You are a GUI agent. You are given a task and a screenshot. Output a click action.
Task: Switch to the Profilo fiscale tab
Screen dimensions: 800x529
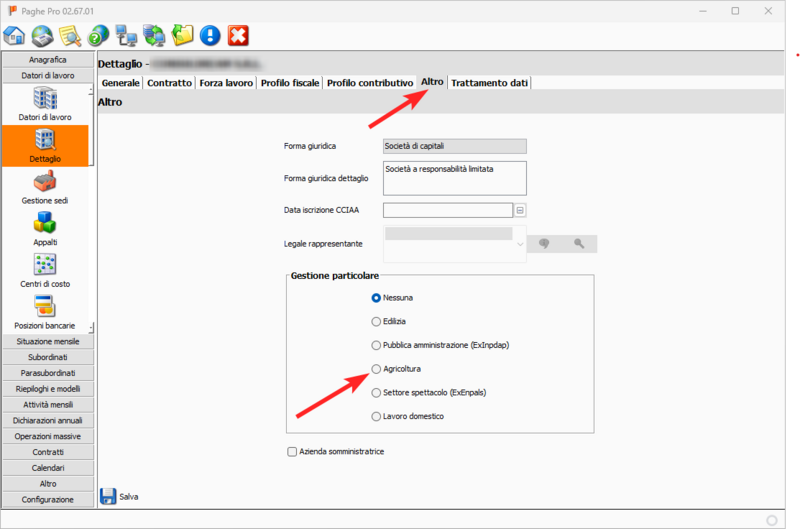click(289, 83)
